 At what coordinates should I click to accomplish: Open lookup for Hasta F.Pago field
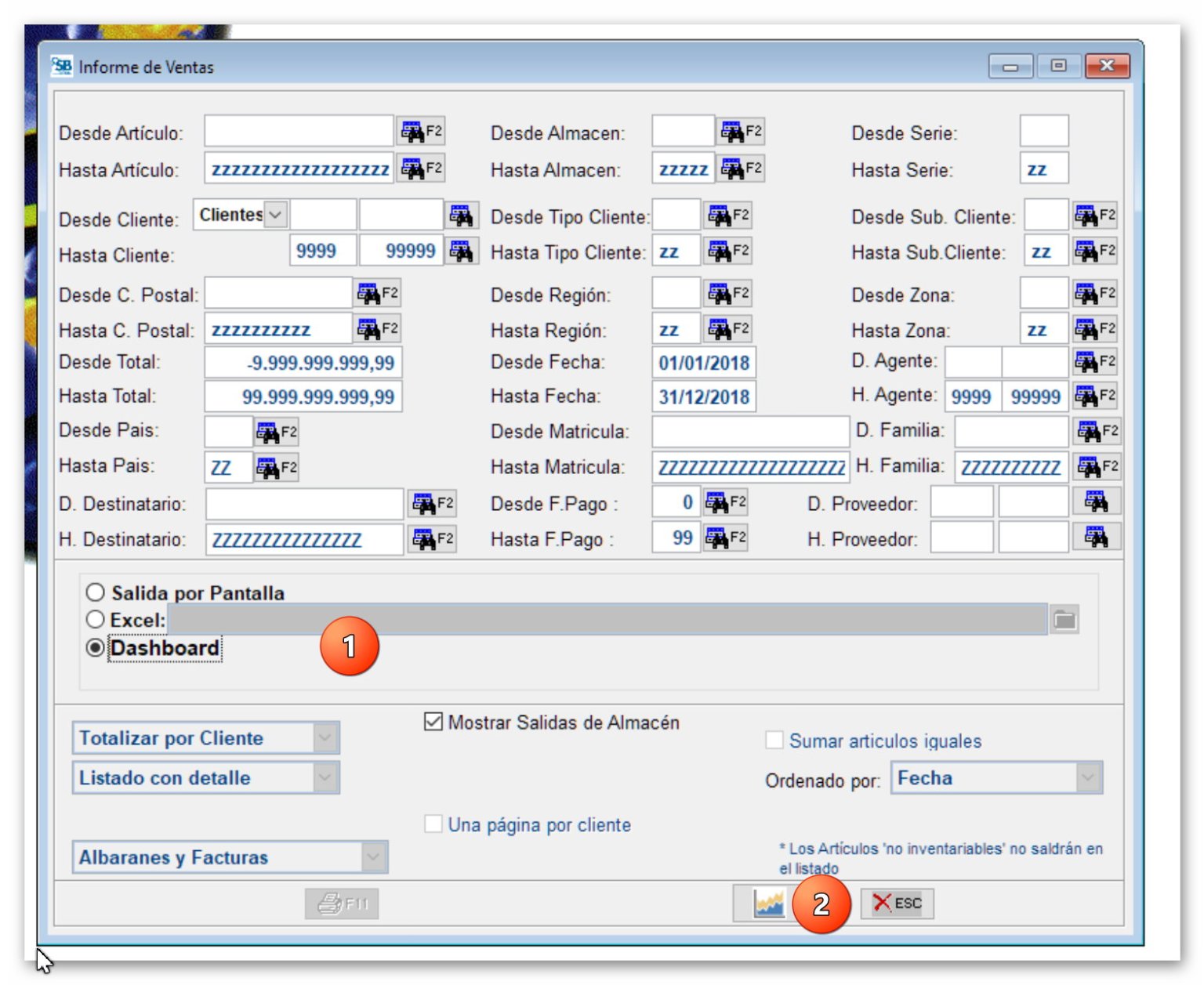726,538
